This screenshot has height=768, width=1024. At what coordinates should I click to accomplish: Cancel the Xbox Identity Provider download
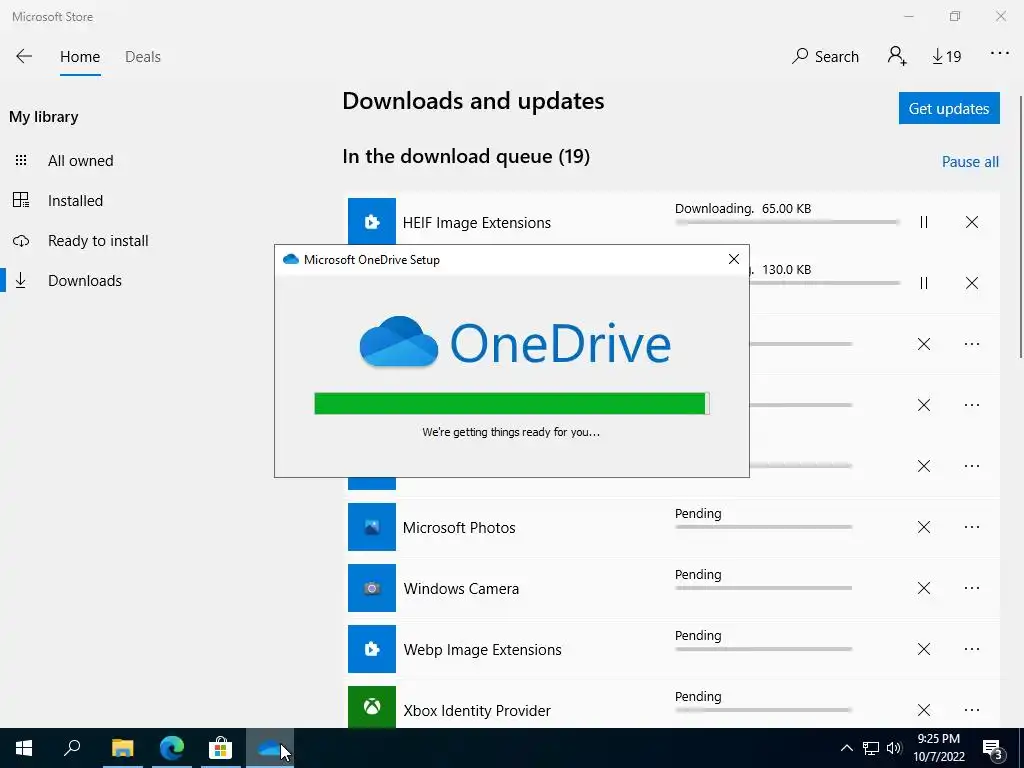[x=923, y=710]
